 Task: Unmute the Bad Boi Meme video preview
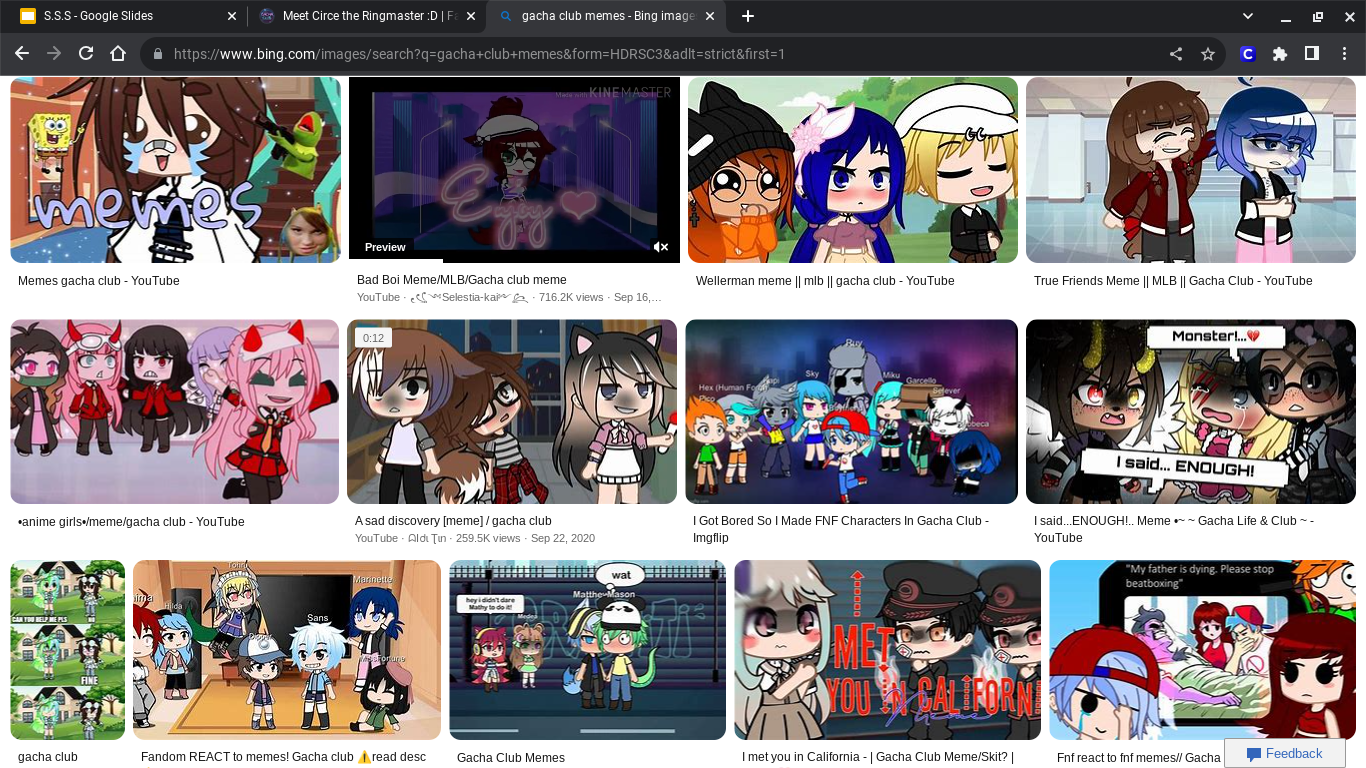click(661, 247)
